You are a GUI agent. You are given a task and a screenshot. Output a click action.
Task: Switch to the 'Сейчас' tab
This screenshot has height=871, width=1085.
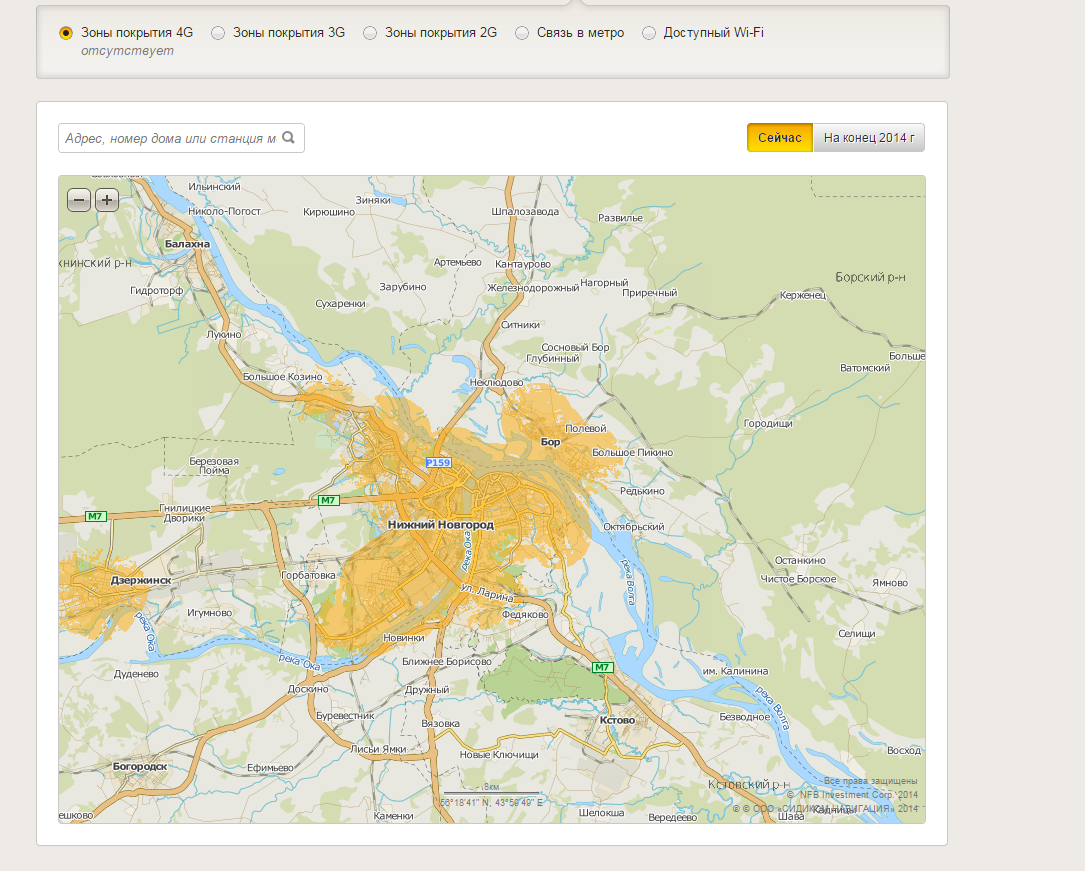(x=780, y=138)
